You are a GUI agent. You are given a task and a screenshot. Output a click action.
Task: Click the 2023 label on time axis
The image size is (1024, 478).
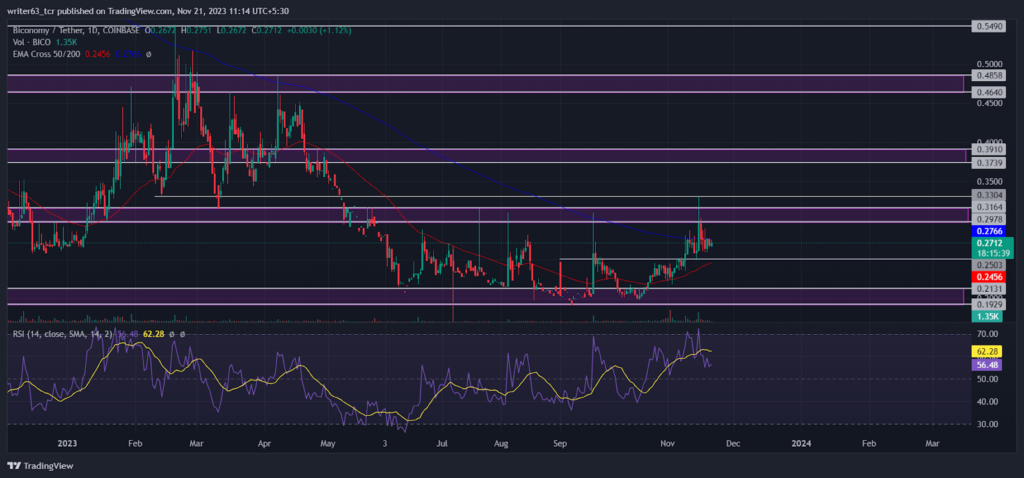pyautogui.click(x=67, y=443)
